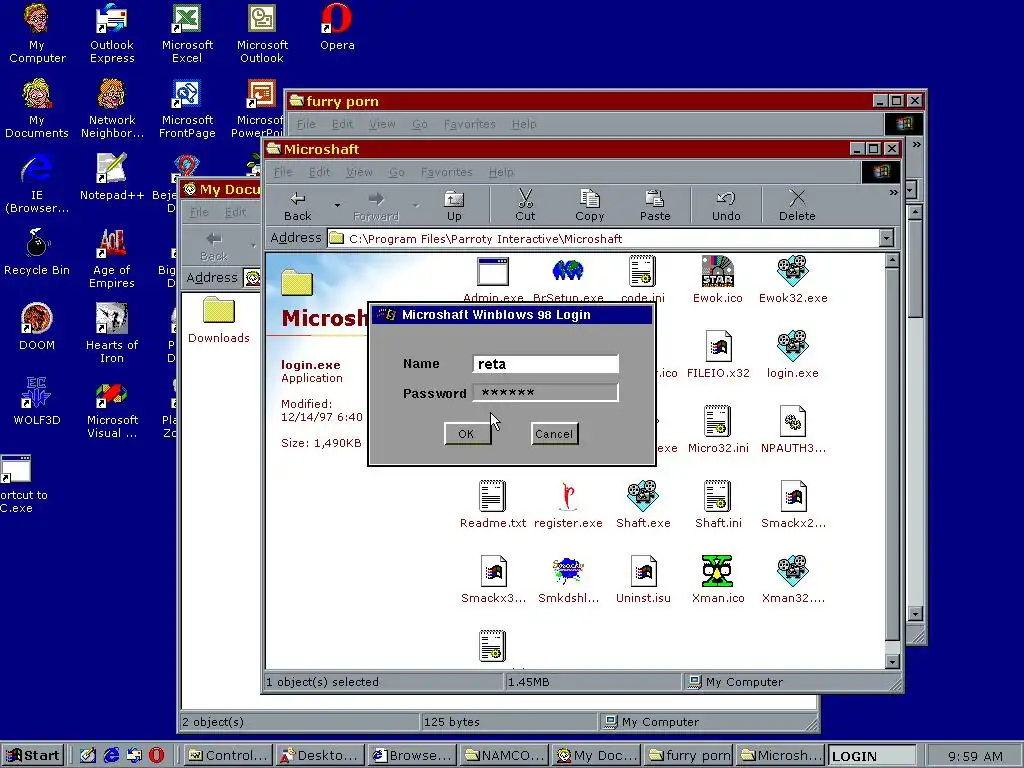Image resolution: width=1024 pixels, height=768 pixels.
Task: Open Age of Empires desktop icon
Action: pyautogui.click(x=112, y=259)
